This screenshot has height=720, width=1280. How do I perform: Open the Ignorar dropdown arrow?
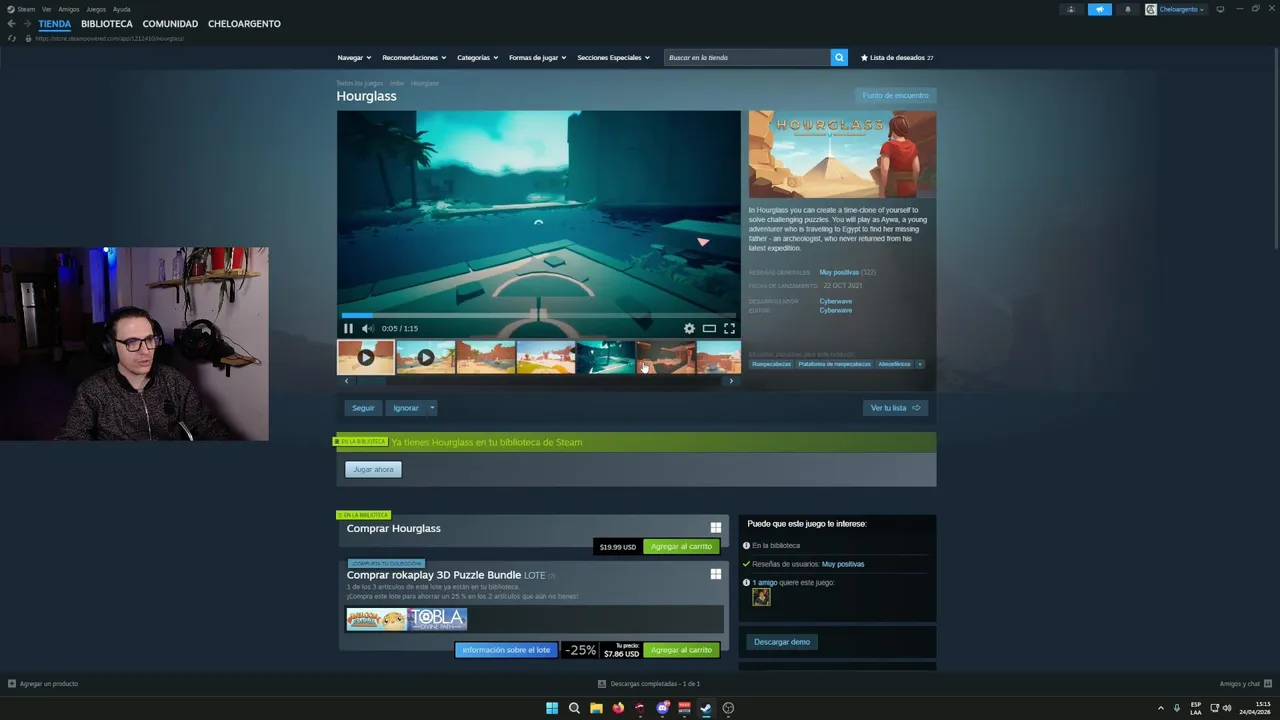pos(432,408)
